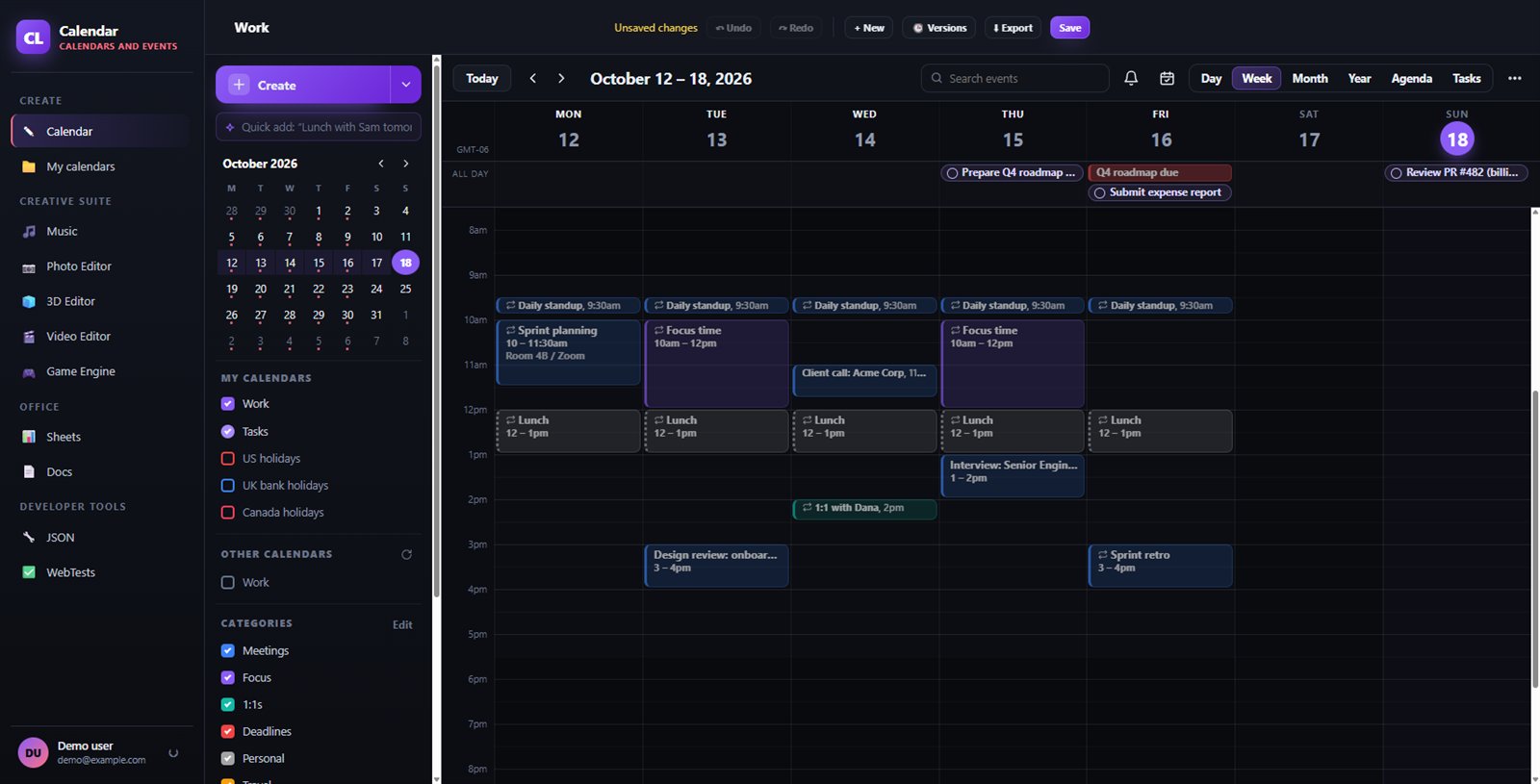Switch to the Year view
This screenshot has width=1540, height=784.
point(1359,78)
